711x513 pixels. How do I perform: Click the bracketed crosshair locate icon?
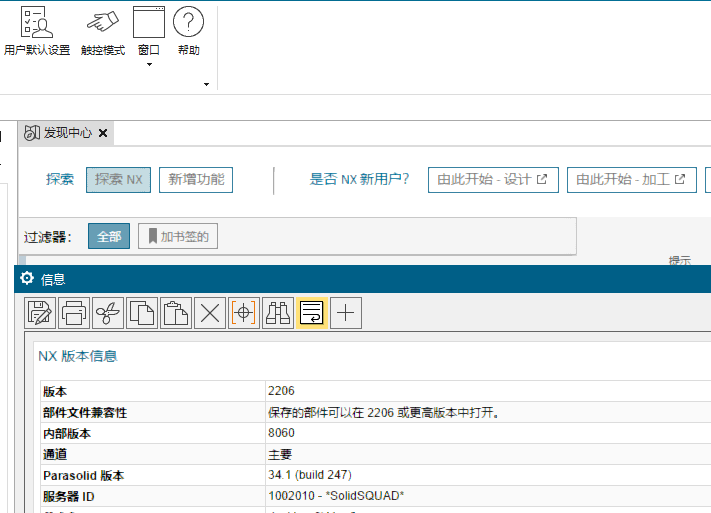[x=244, y=313]
